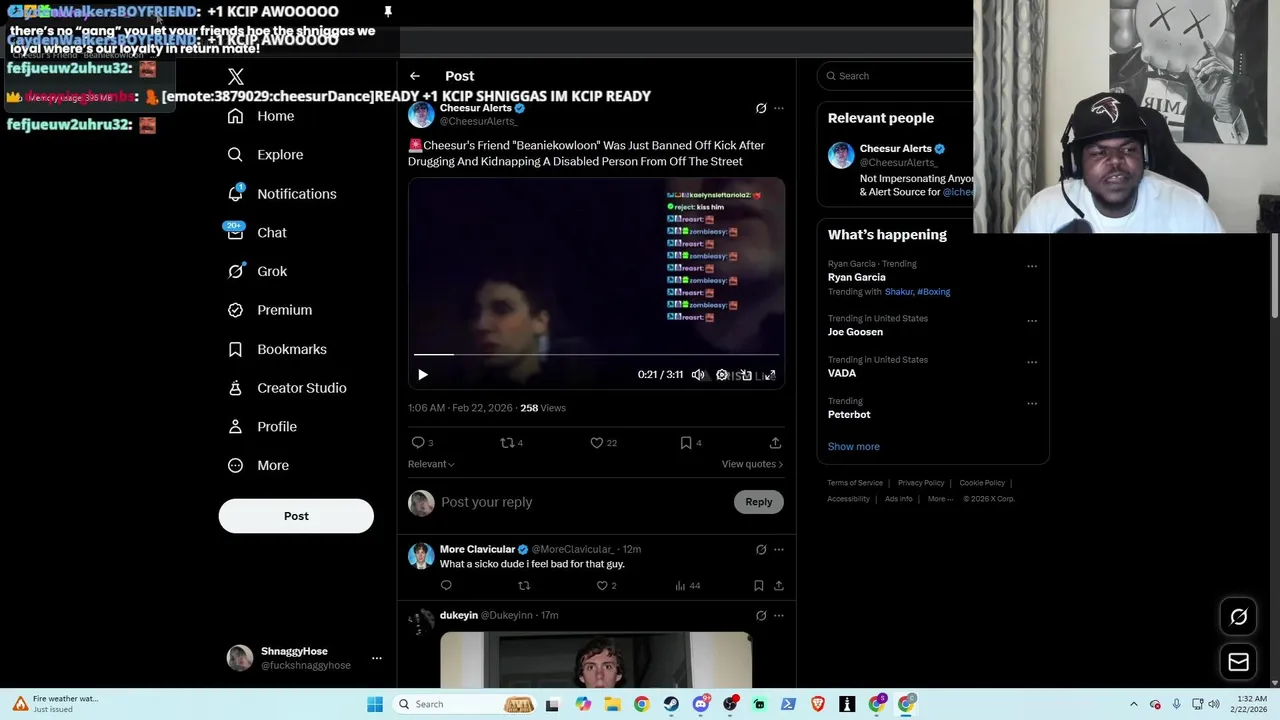
Task: Open Cheesur Alerts in Relevant people
Action: (895, 149)
